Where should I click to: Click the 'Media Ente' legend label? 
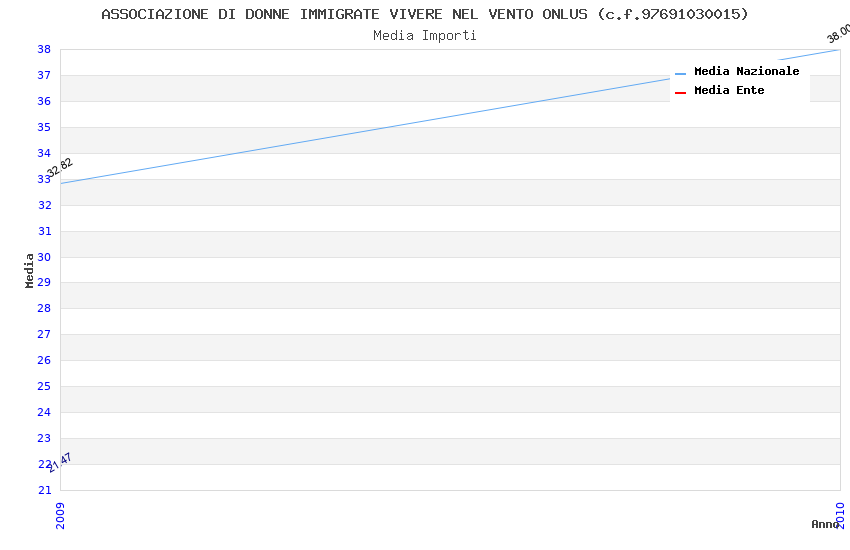(x=729, y=90)
